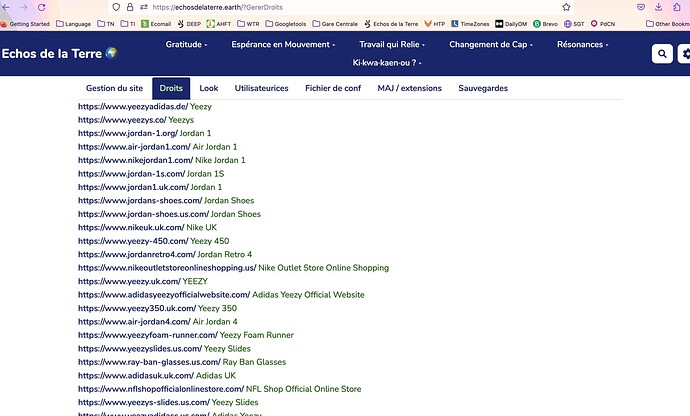This screenshot has height=416, width=690.
Task: Click the padlock site security icon
Action: (130, 7)
